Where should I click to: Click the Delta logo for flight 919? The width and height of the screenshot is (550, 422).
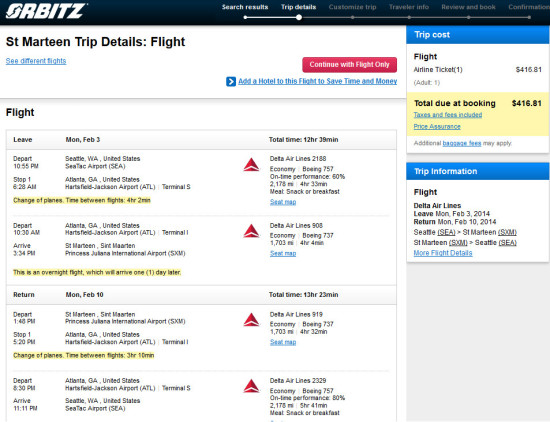(251, 320)
